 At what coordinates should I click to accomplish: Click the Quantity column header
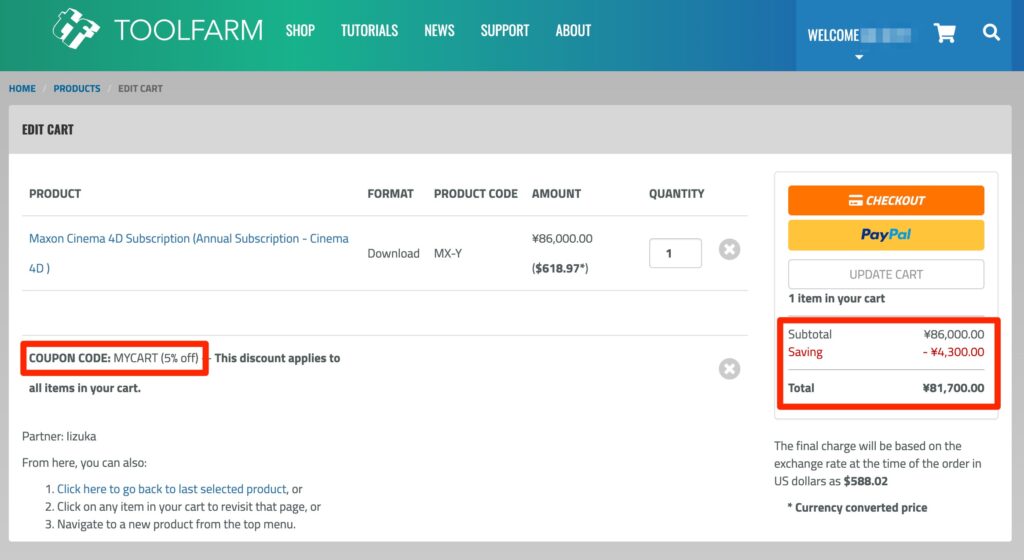coord(676,194)
